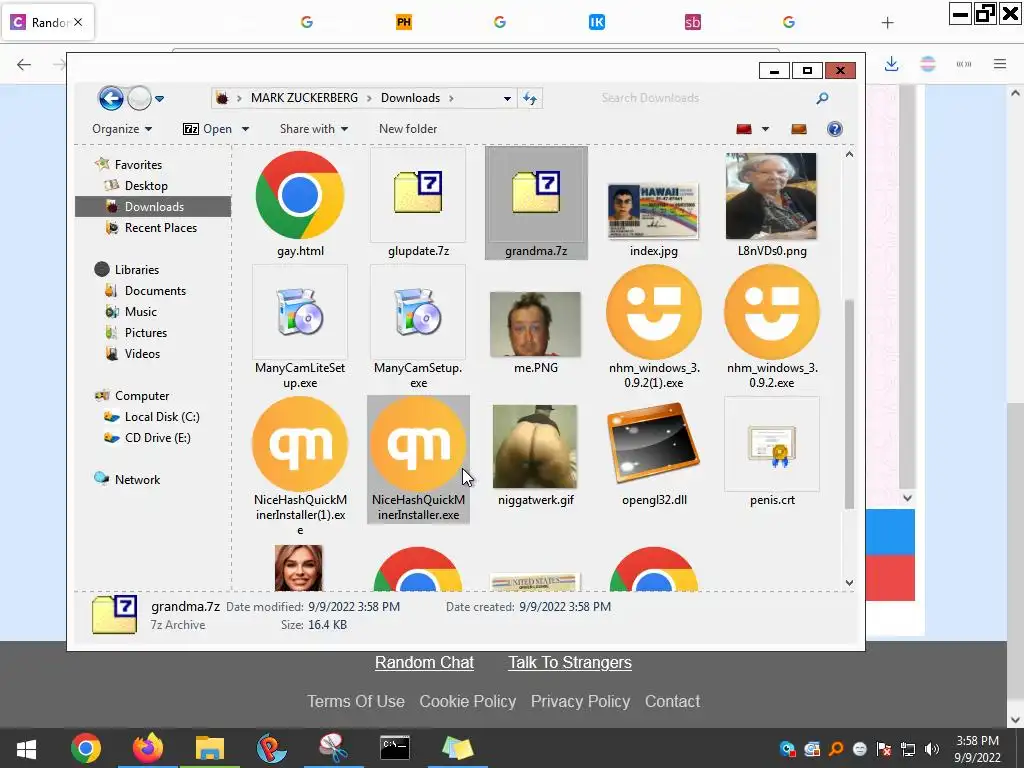Go back with the Explorer back arrow

[111, 99]
